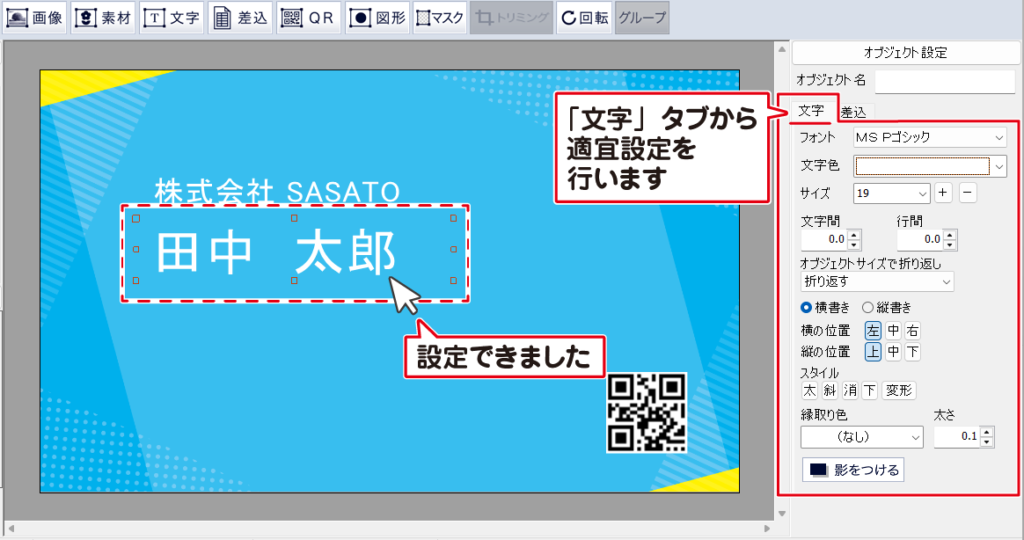Set vertical position to 上
This screenshot has height=540, width=1024.
click(x=873, y=352)
